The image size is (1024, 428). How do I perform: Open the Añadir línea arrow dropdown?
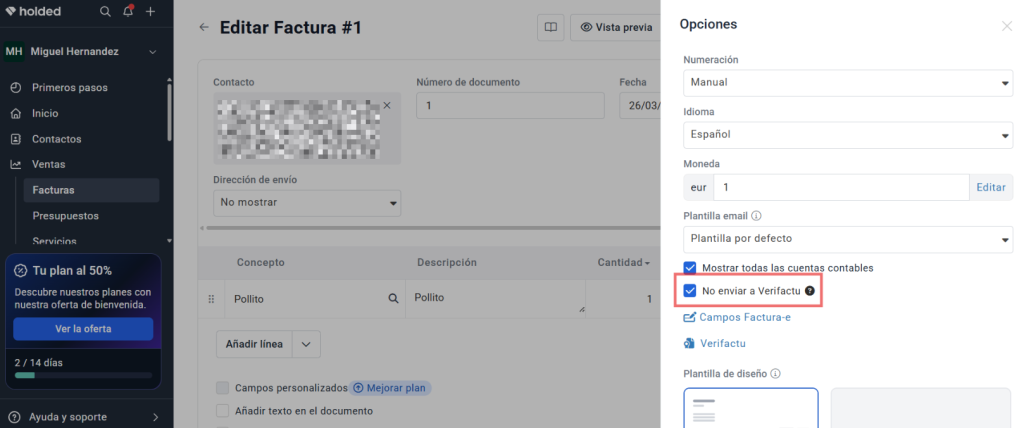[306, 344]
